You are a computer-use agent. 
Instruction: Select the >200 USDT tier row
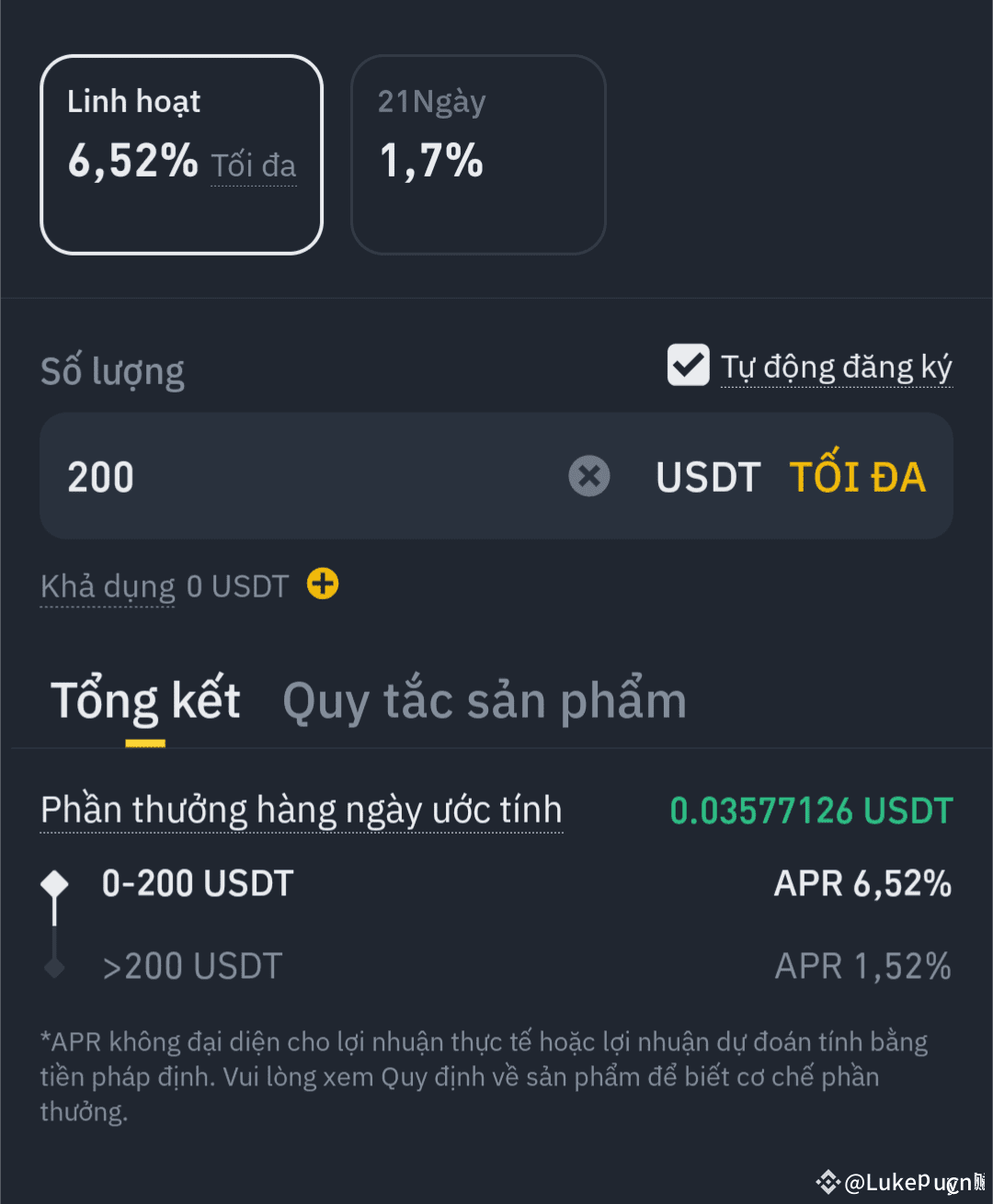point(192,967)
